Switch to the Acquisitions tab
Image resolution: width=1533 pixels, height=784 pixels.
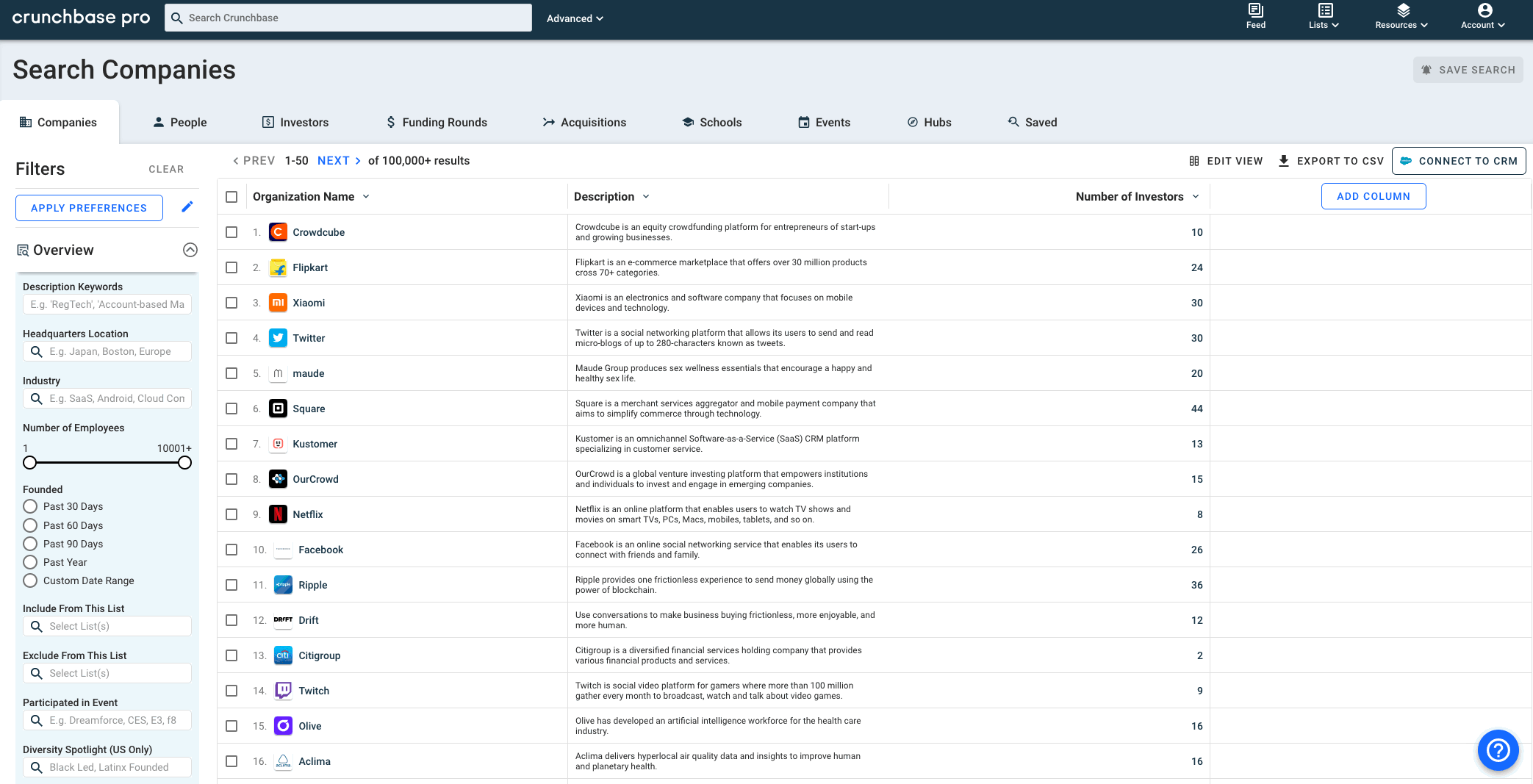[x=584, y=122]
